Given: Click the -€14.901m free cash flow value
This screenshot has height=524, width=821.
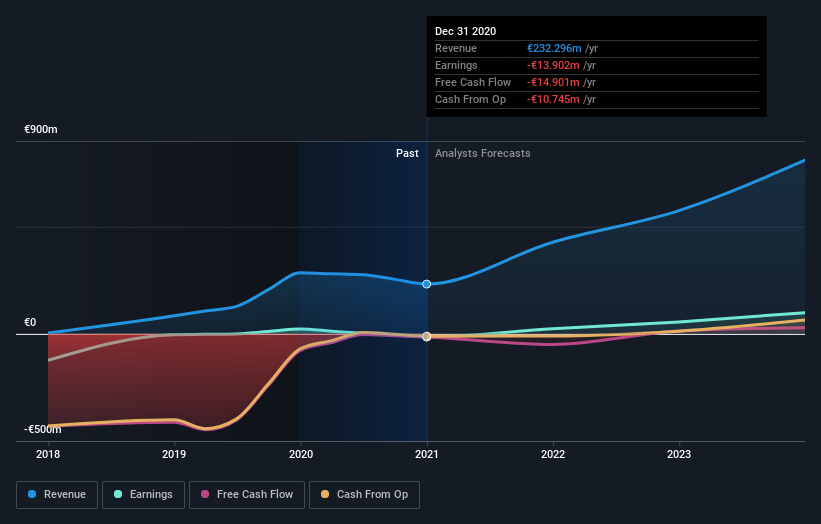Looking at the screenshot, I should pos(553,82).
